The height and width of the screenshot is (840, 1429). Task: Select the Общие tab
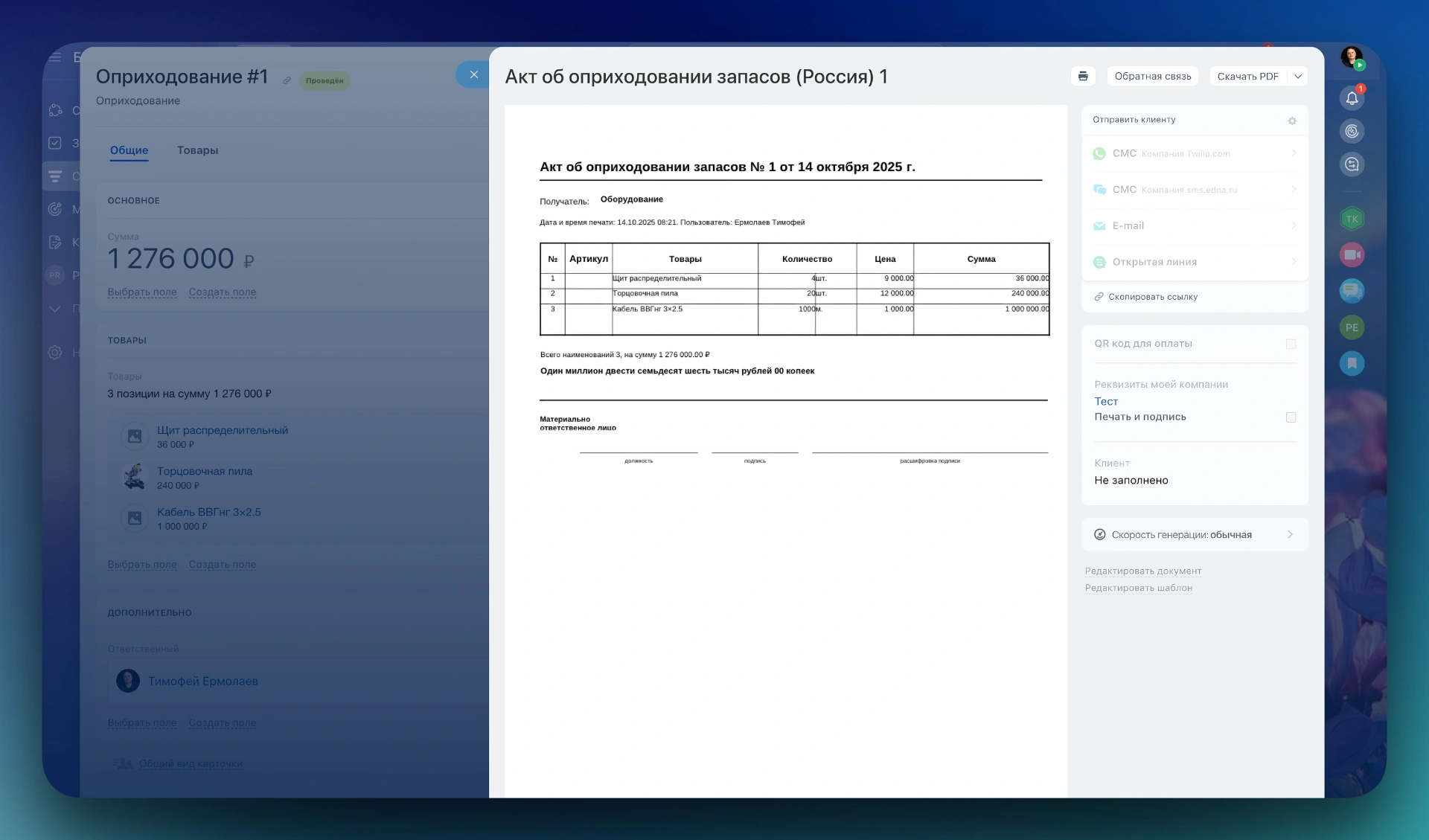coord(129,150)
